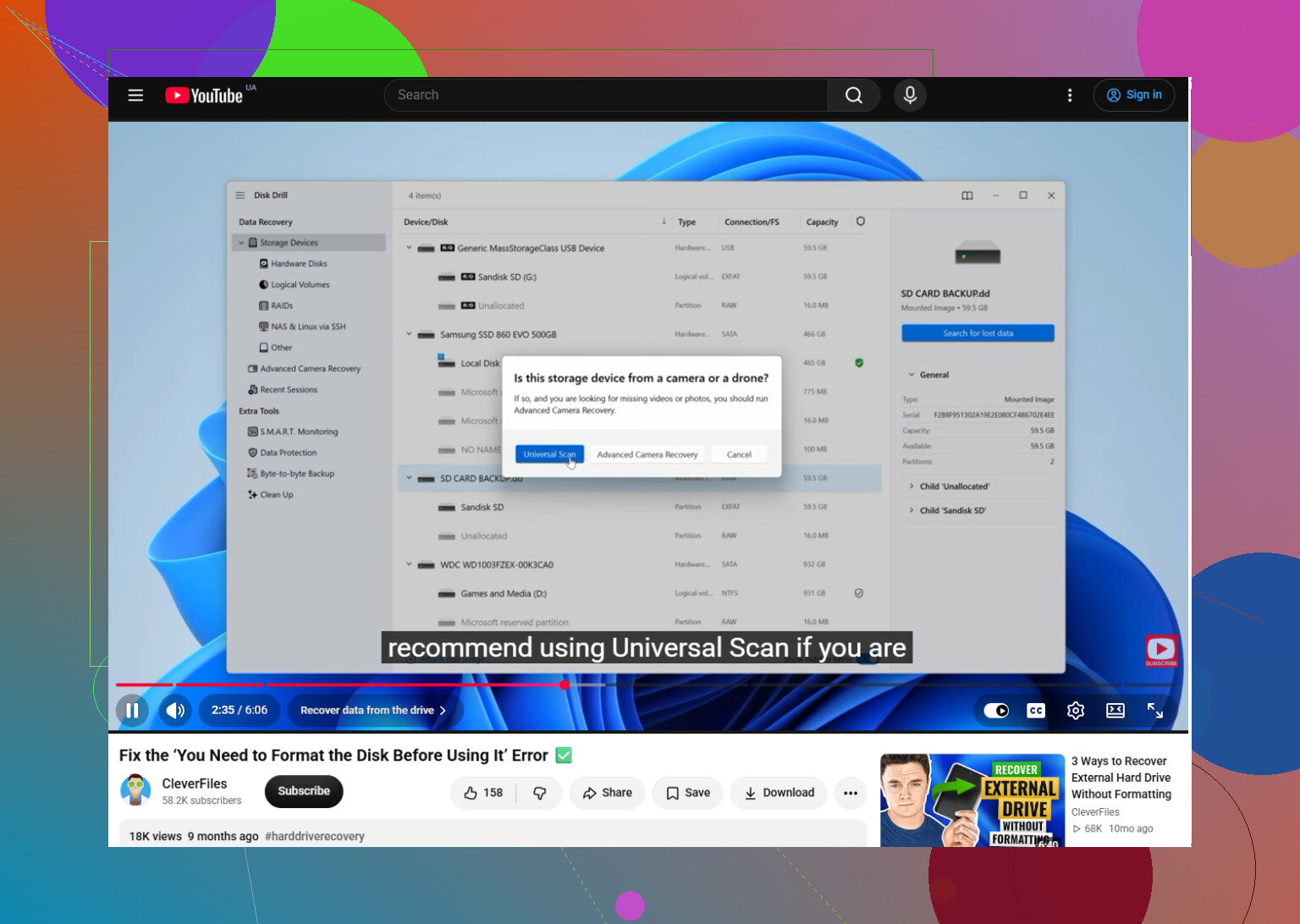Sign in to YouTube

click(x=1134, y=95)
